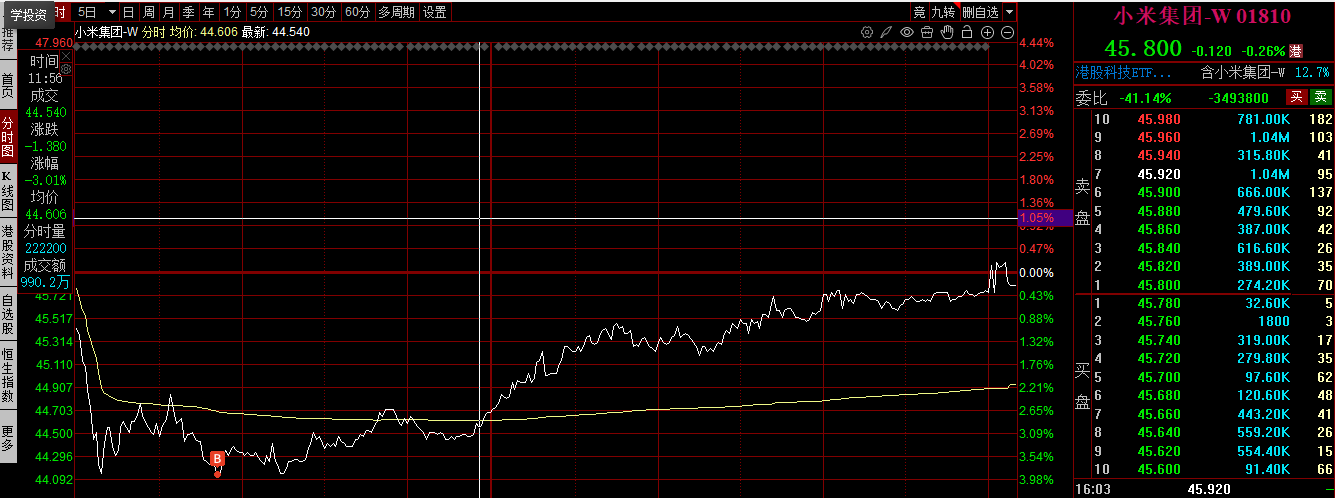Viewport: 1335px width, 498px height.
Task: Open the 港股科技ETF... link
Action: [x=1123, y=73]
